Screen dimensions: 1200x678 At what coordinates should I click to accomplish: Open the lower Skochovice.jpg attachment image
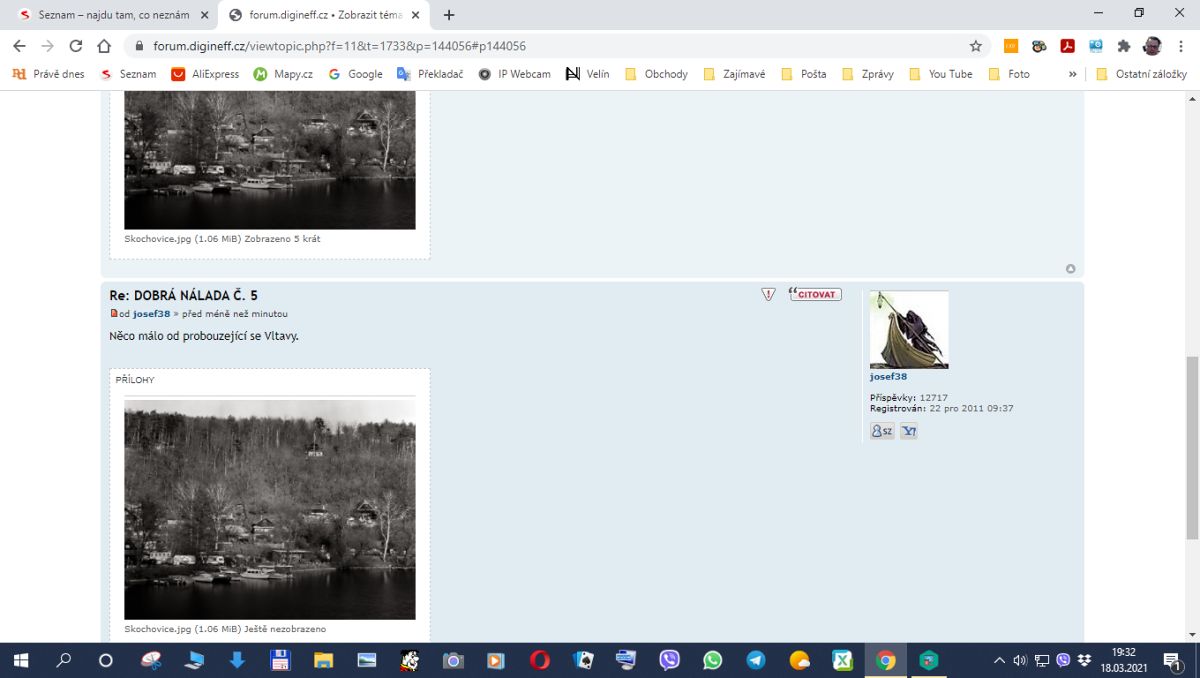point(269,509)
